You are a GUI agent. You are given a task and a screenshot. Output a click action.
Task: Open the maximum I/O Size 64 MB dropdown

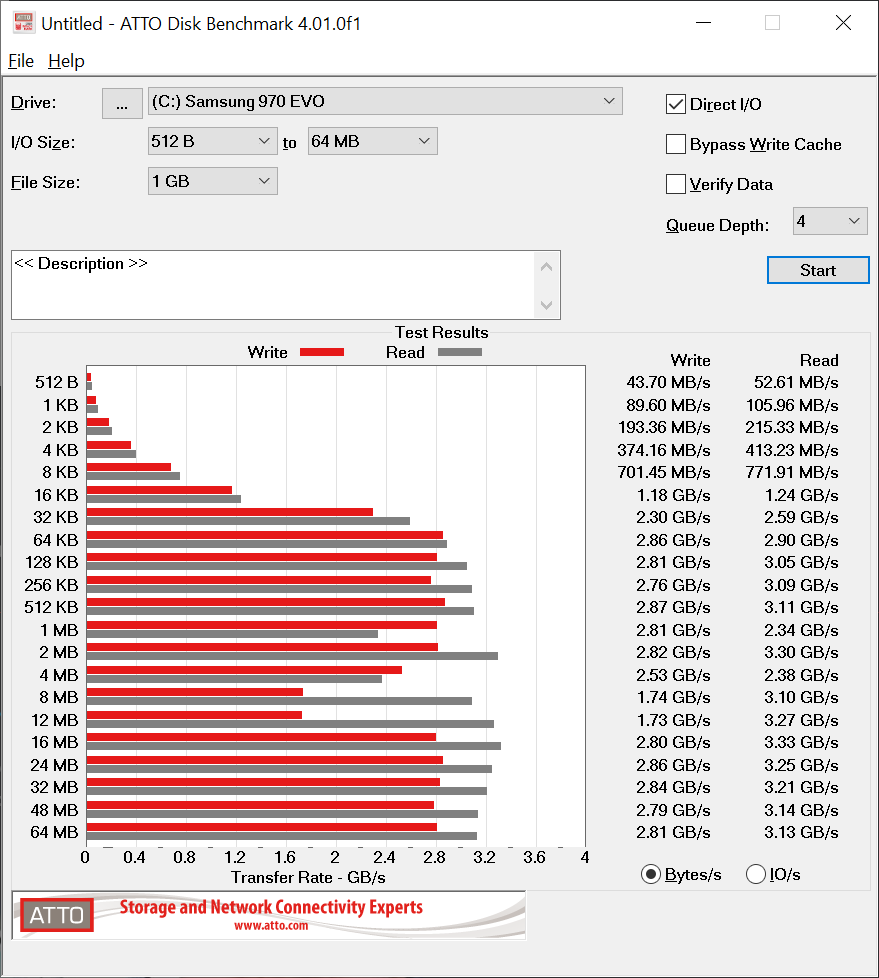pos(372,142)
